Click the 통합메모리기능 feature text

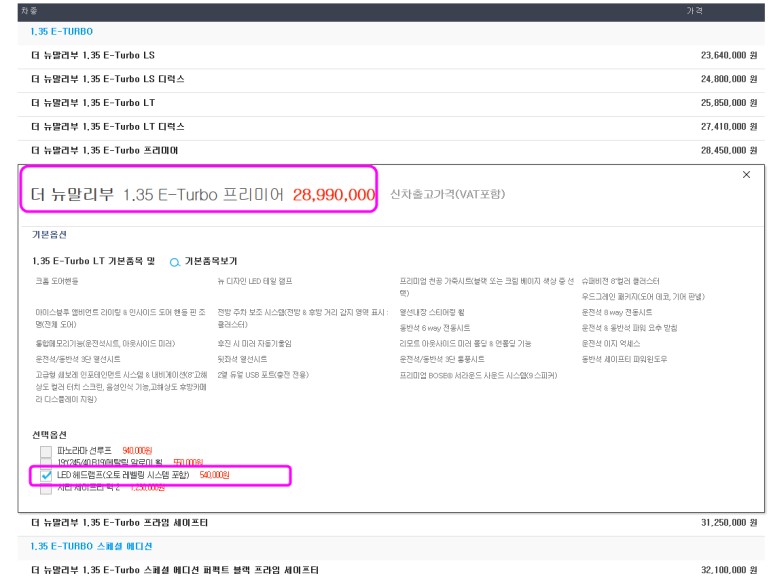[105, 343]
